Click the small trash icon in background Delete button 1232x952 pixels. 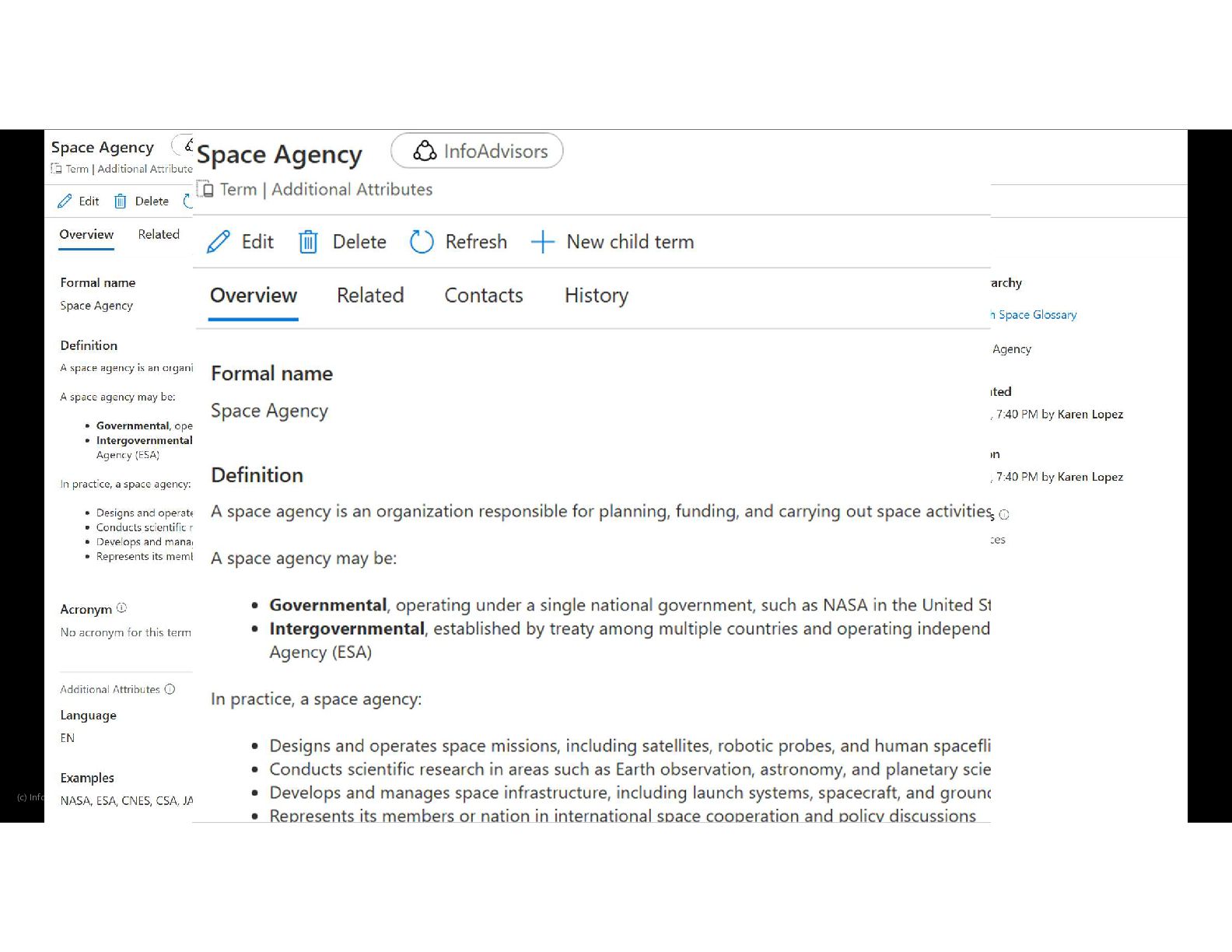click(x=121, y=201)
